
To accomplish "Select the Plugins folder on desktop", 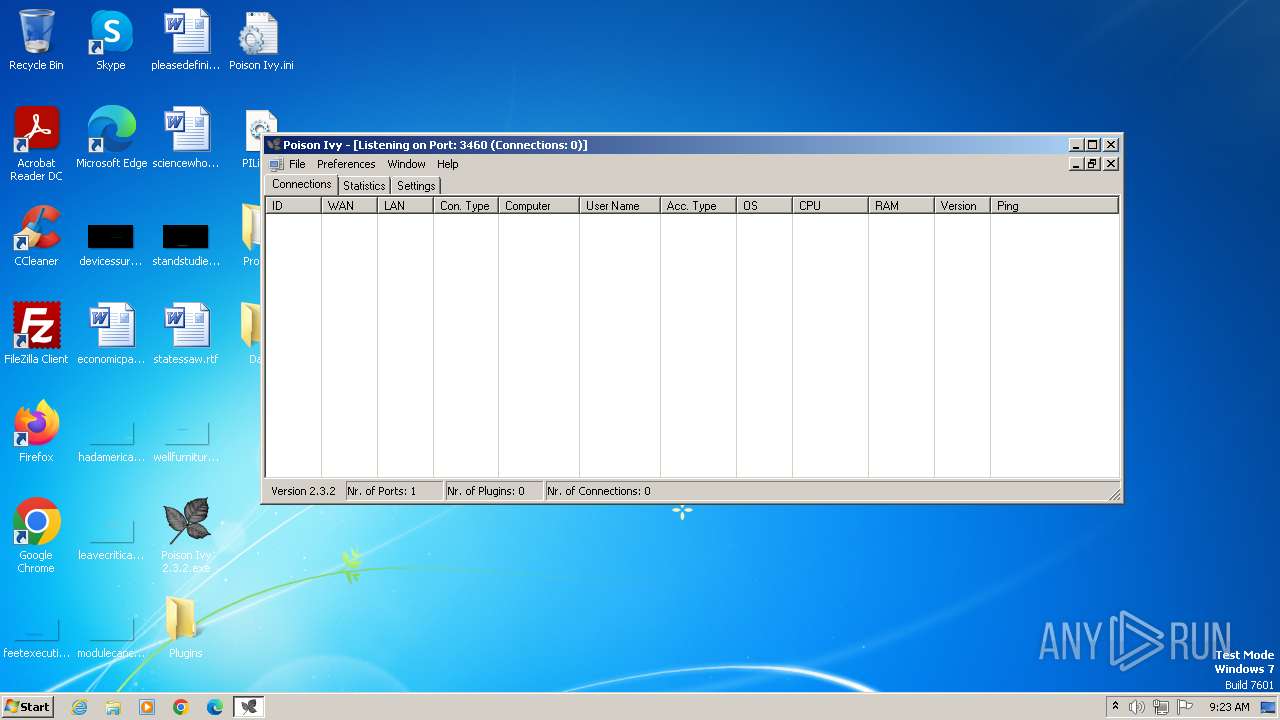I will (186, 628).
